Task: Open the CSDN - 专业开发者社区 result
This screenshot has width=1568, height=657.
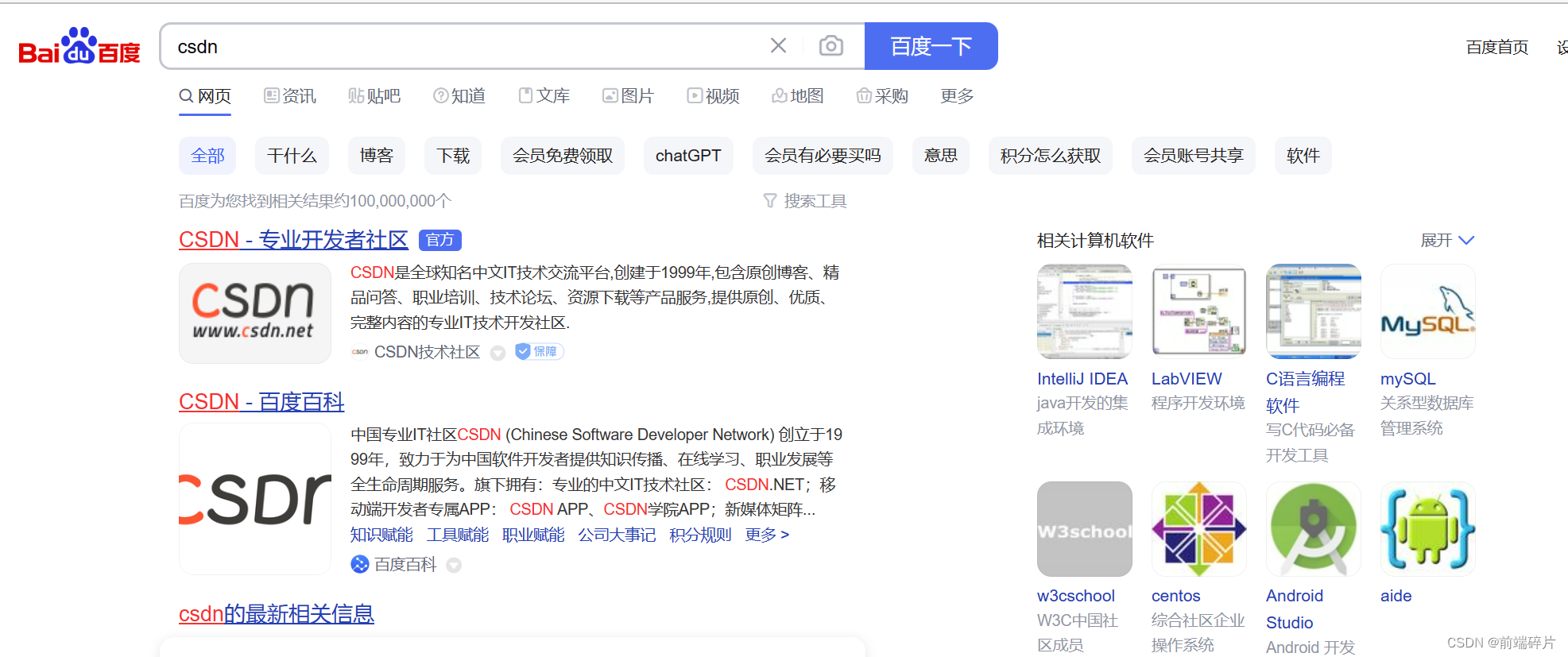Action: [293, 240]
